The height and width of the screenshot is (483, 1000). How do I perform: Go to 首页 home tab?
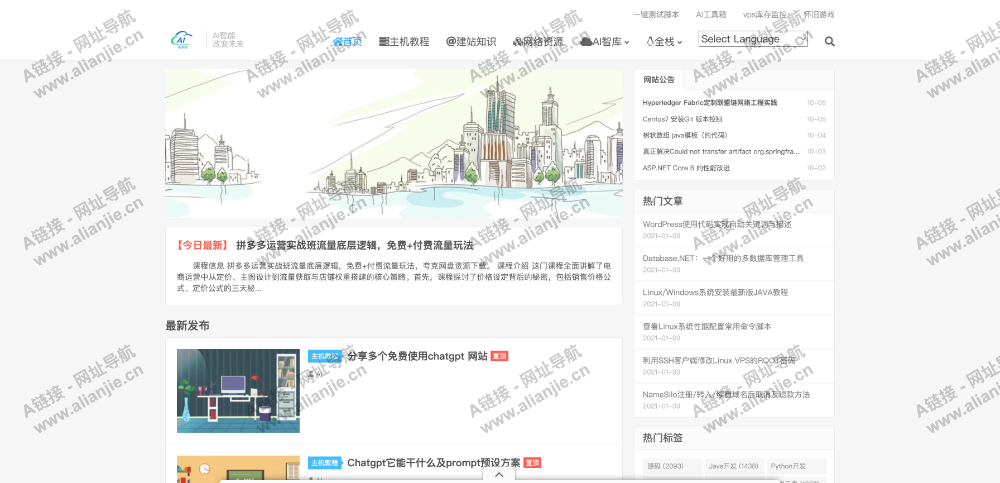click(x=347, y=42)
